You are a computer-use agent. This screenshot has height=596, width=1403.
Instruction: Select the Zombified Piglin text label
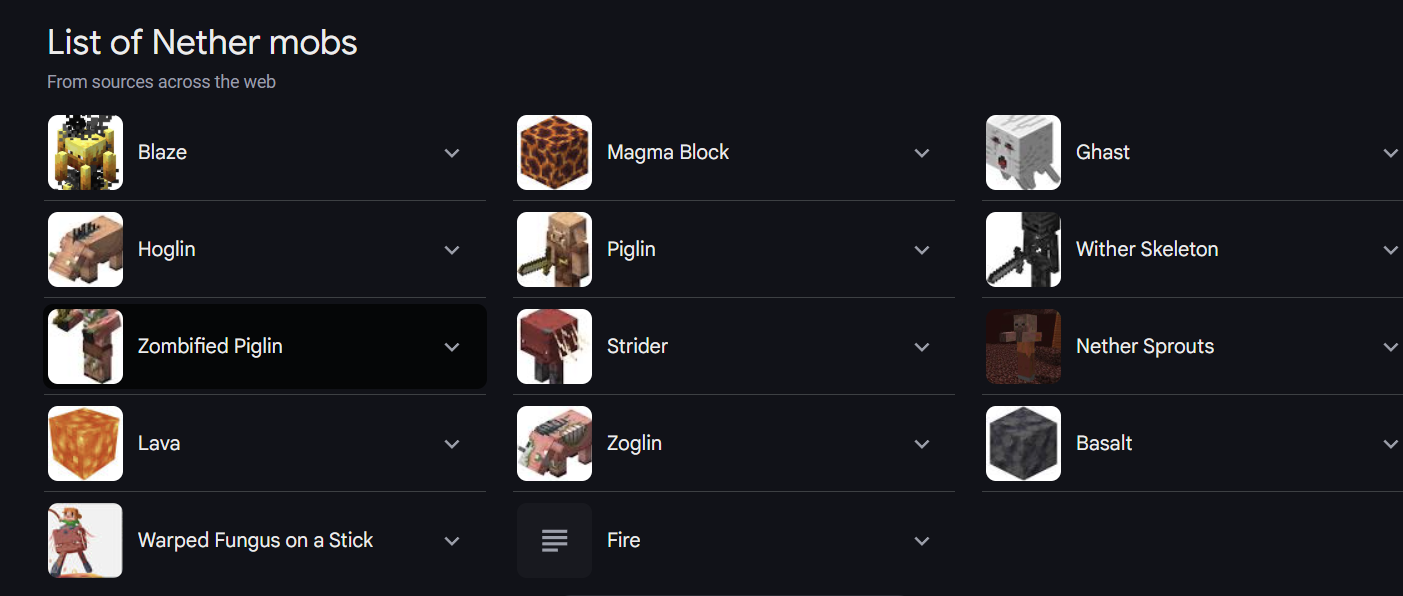[x=210, y=346]
